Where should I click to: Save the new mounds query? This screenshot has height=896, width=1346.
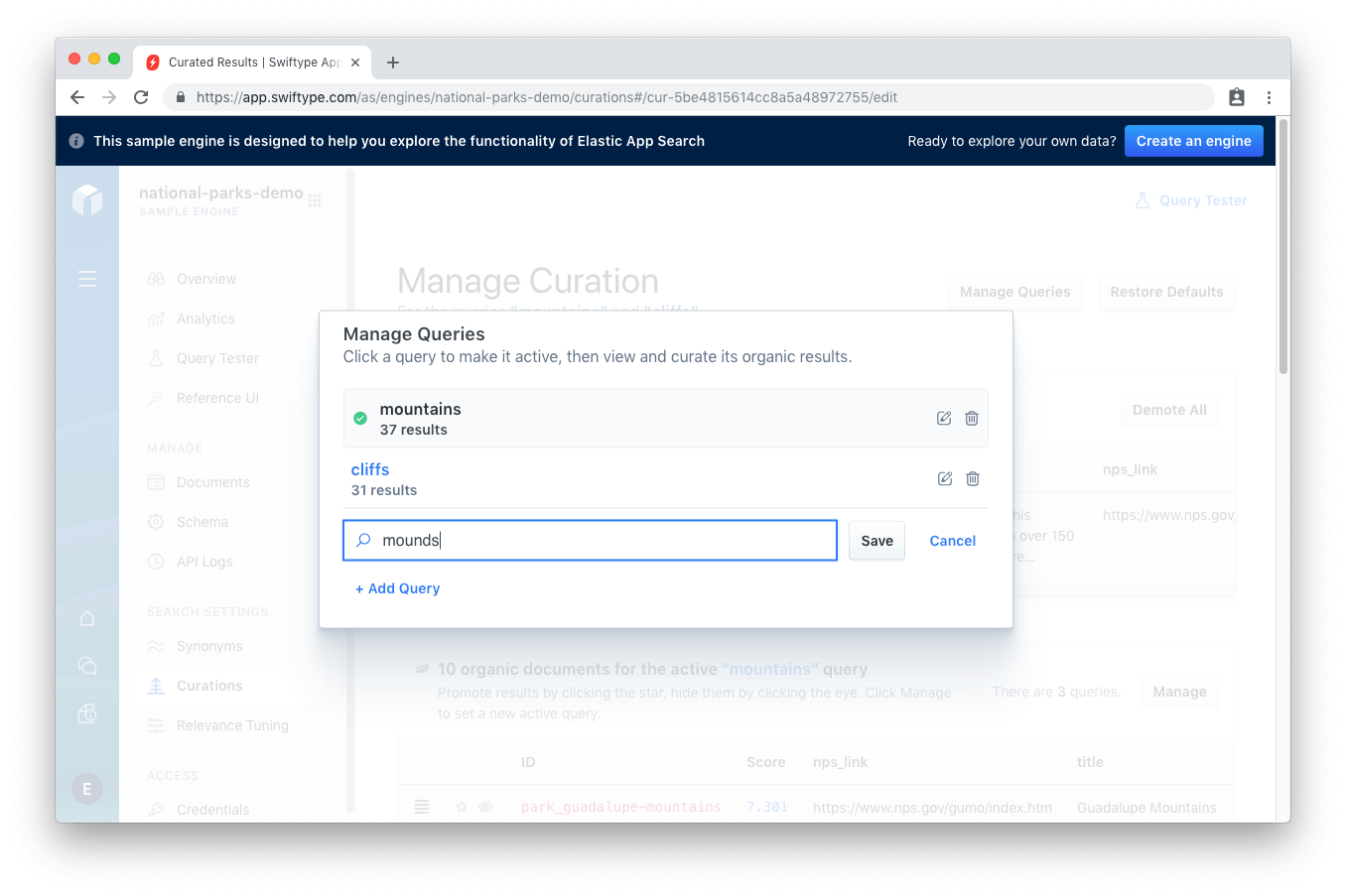coord(877,541)
